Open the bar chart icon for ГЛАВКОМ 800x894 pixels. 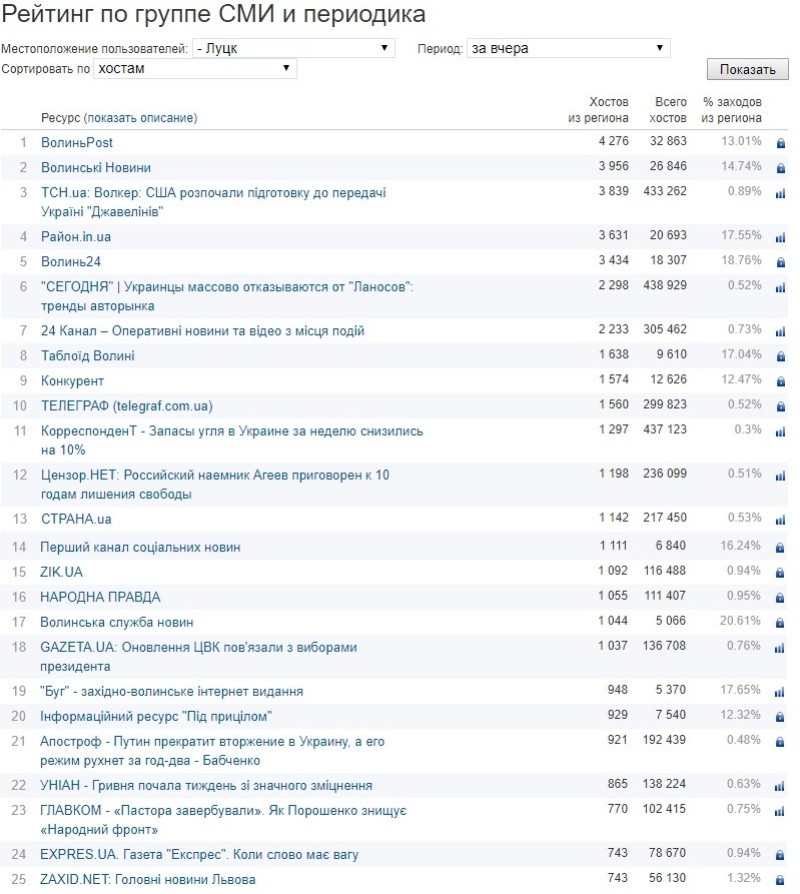click(x=781, y=811)
